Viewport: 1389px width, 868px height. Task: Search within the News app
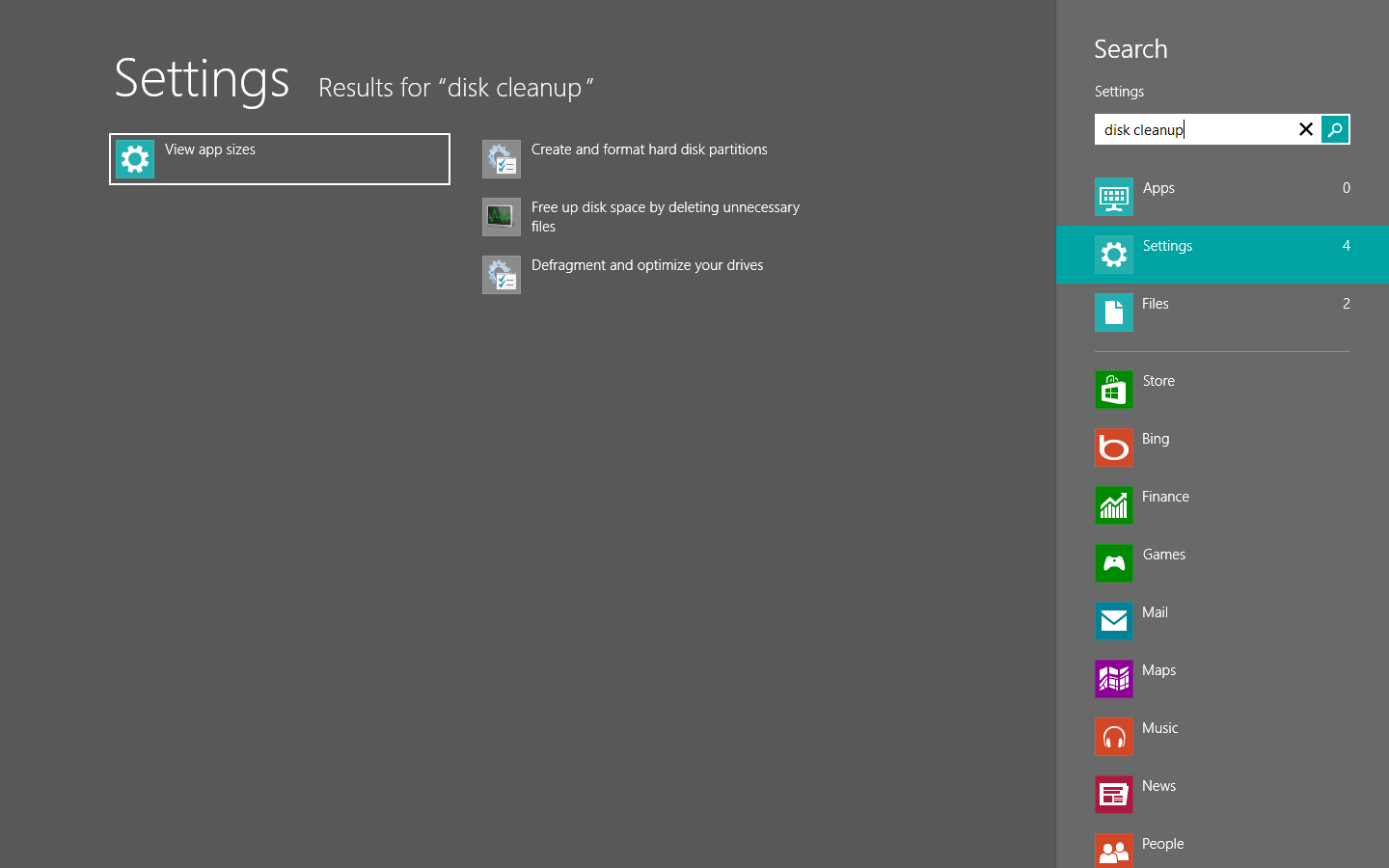[x=1222, y=795]
